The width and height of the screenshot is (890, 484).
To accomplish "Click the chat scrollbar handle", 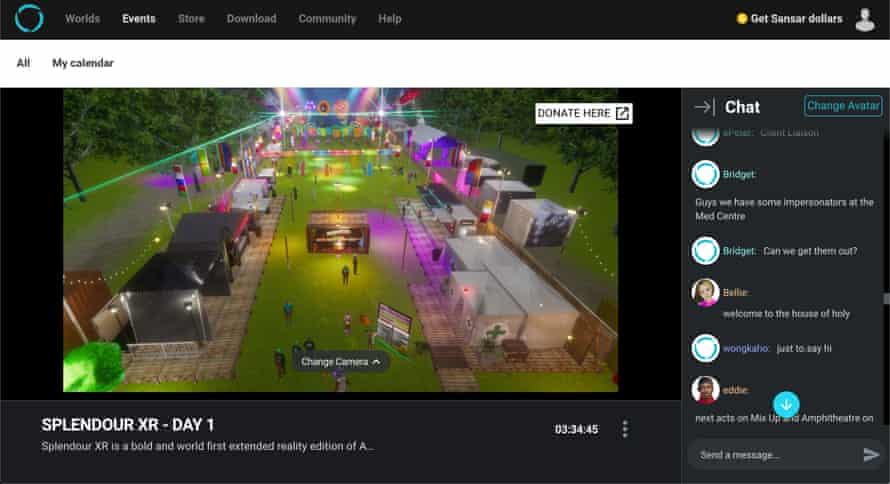I will tap(886, 298).
